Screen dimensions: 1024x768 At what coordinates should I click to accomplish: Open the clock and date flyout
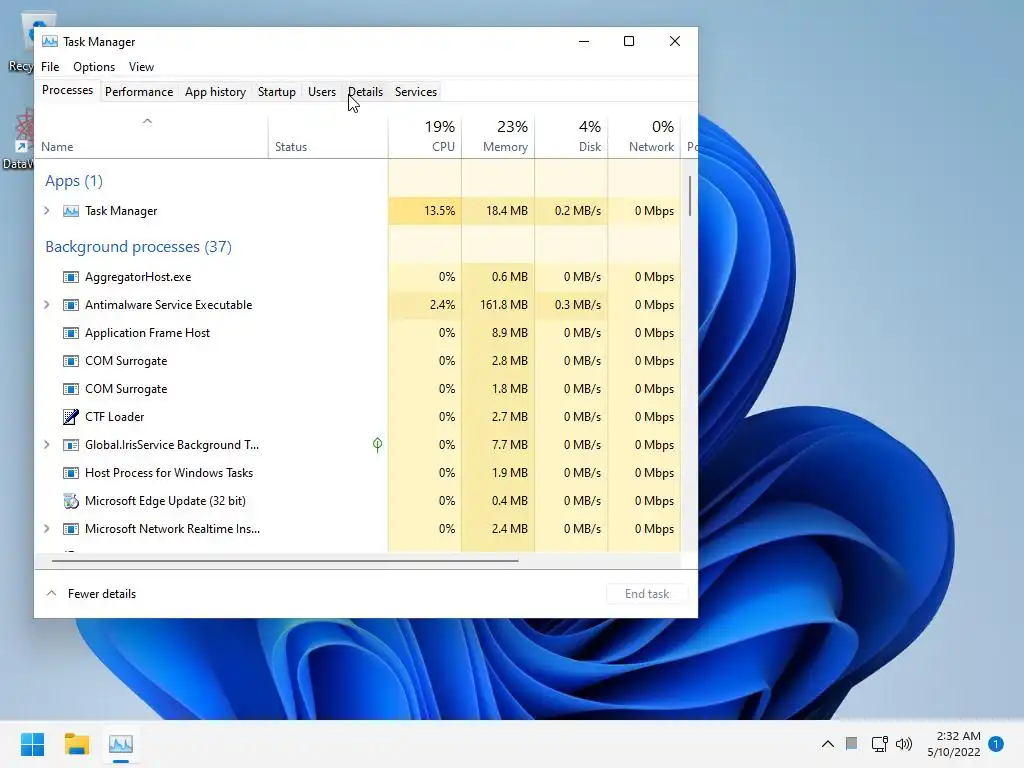coord(953,744)
